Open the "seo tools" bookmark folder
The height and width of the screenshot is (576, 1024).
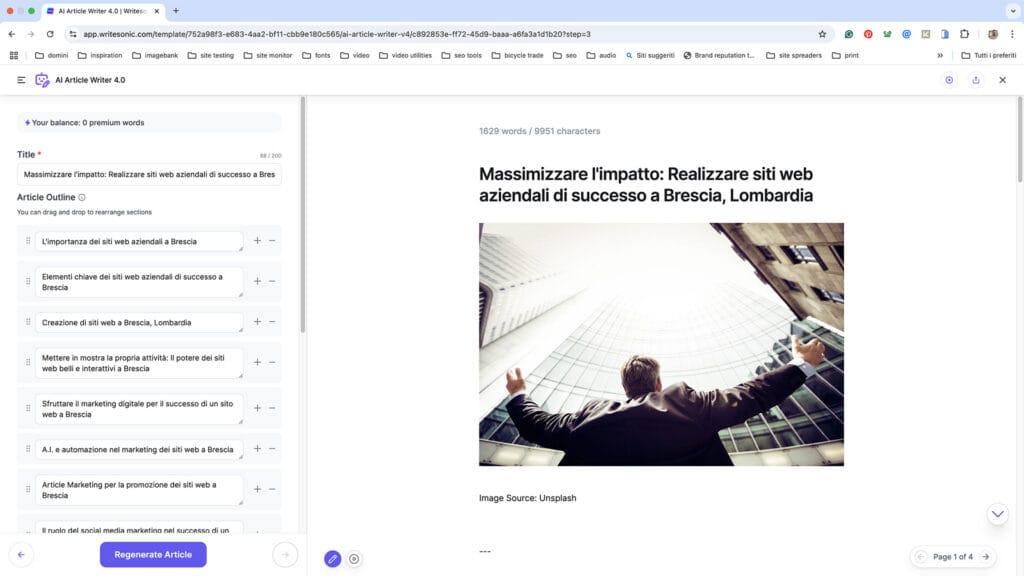(x=462, y=56)
